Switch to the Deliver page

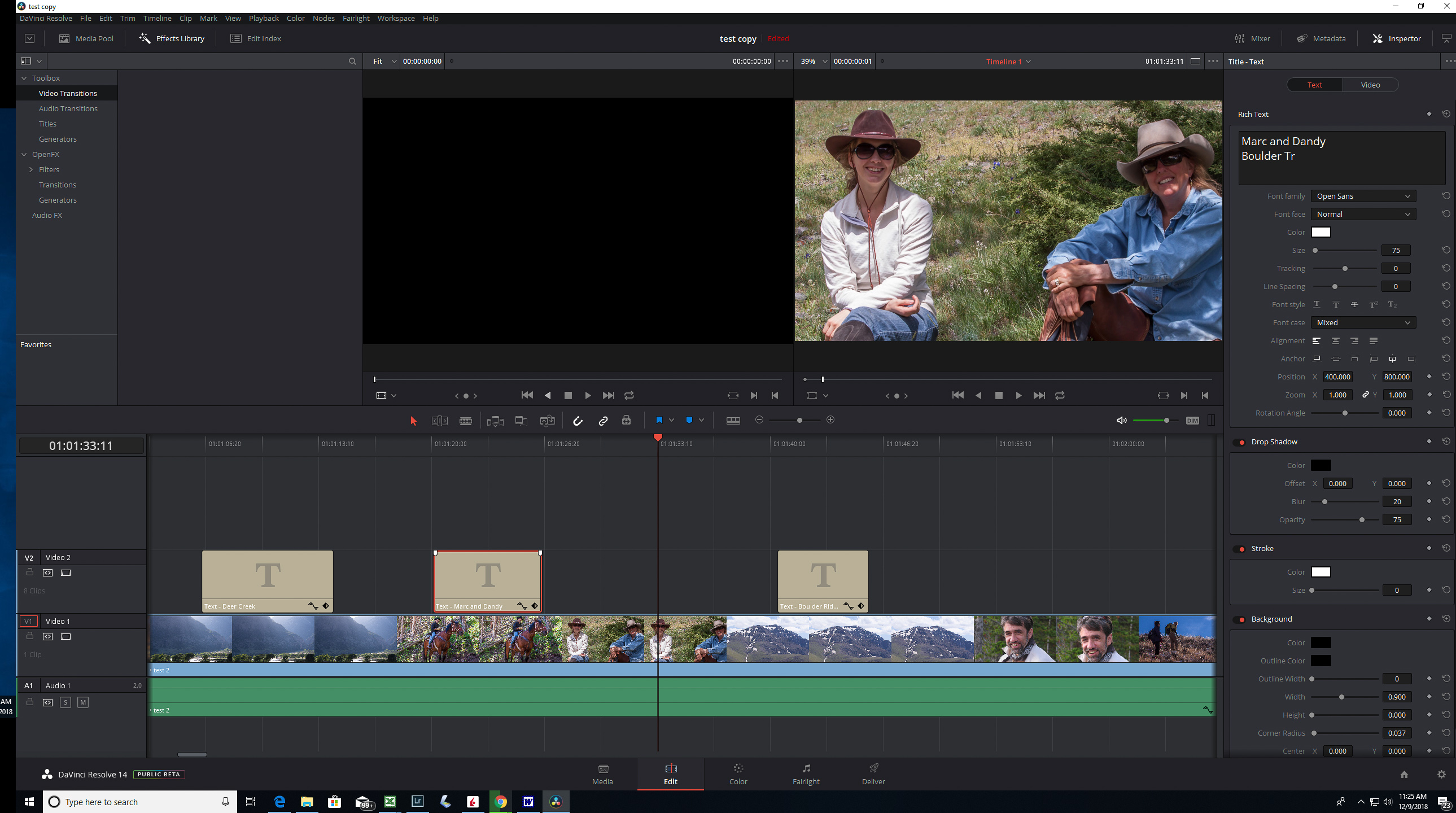coord(873,774)
